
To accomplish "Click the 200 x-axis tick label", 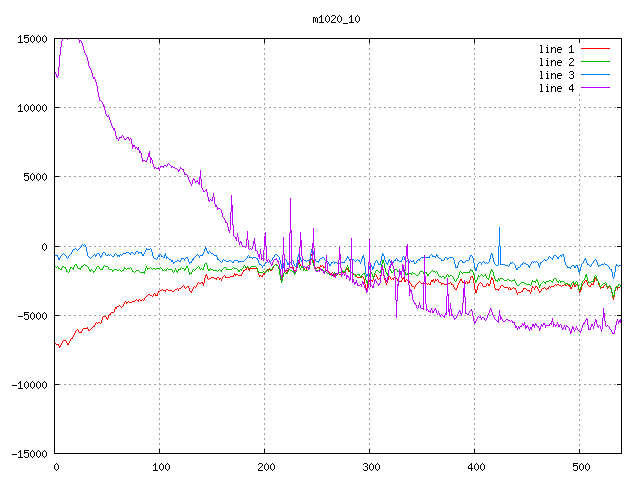I will (265, 467).
